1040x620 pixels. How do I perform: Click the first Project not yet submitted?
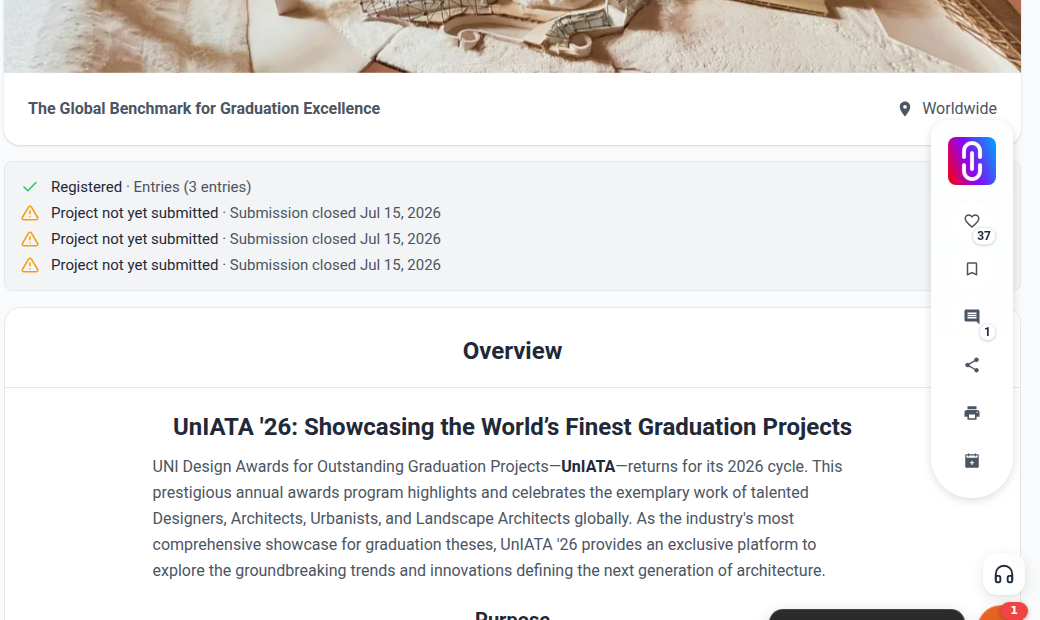(x=135, y=213)
